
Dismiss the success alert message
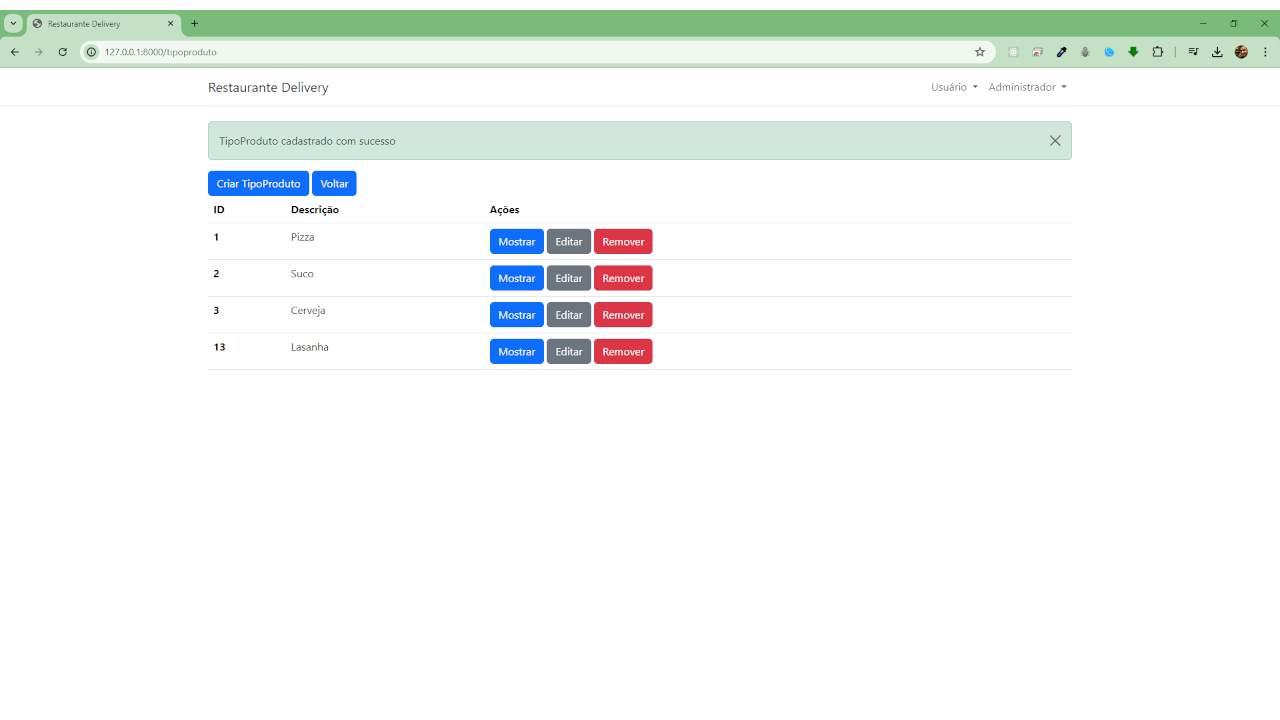1055,141
